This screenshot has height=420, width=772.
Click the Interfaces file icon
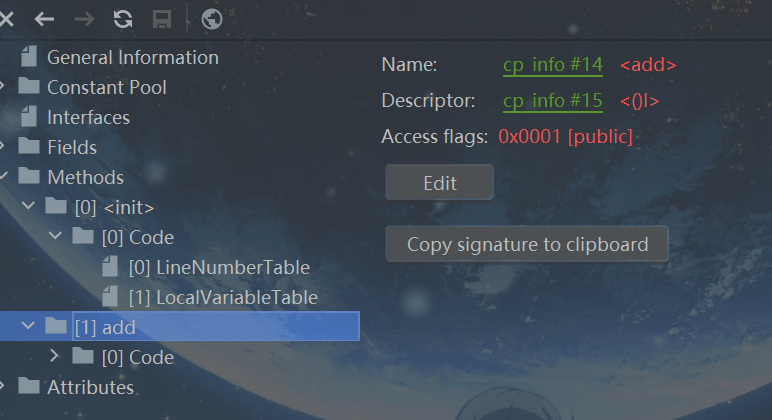pyautogui.click(x=28, y=117)
